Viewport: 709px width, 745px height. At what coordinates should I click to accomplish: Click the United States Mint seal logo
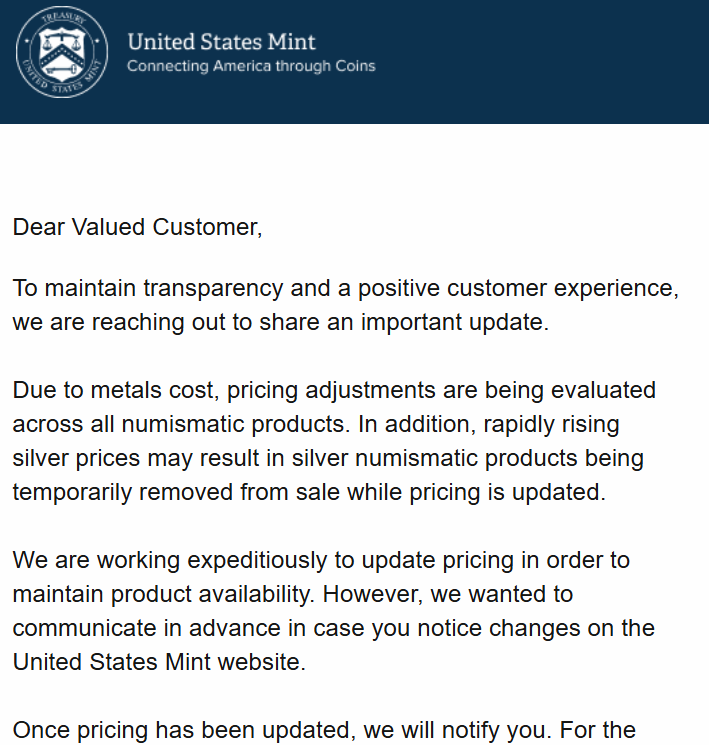coord(61,55)
